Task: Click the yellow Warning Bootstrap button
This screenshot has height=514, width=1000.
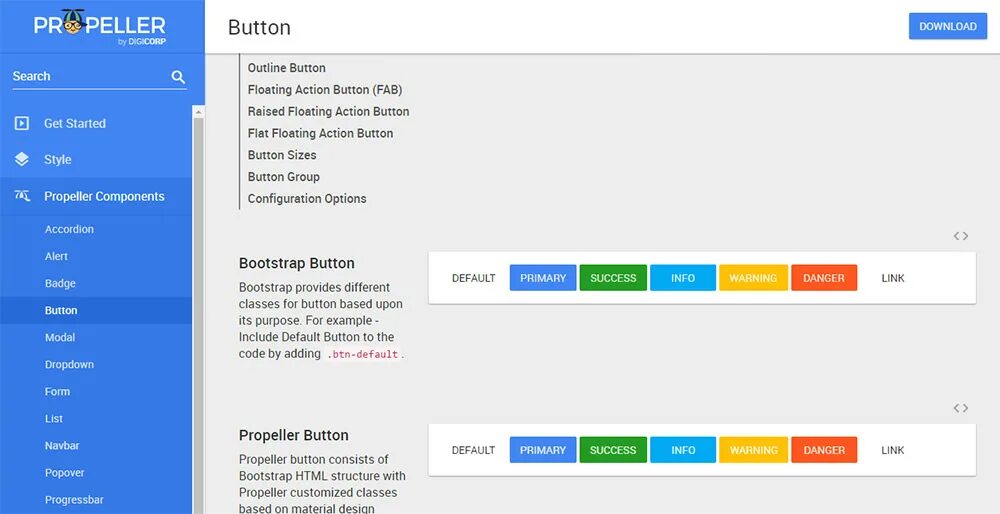Action: pos(753,278)
